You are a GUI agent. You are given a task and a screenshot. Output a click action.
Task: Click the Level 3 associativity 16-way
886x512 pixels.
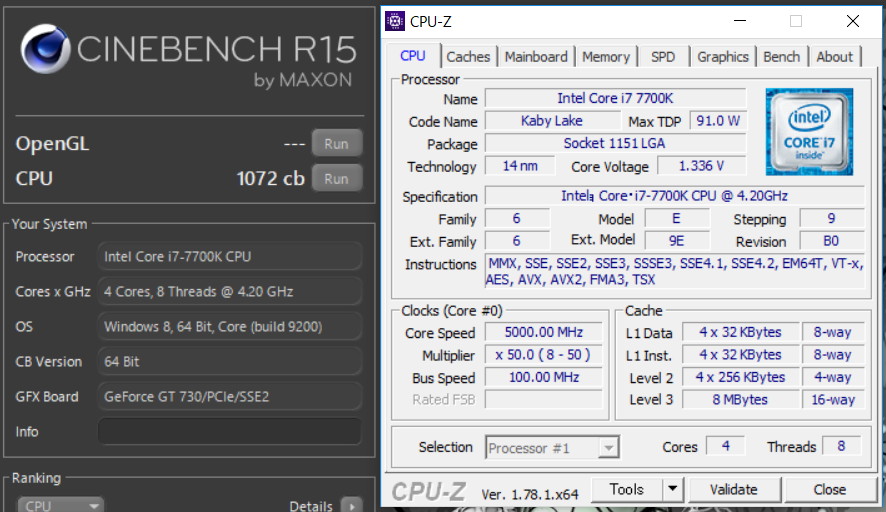point(833,400)
